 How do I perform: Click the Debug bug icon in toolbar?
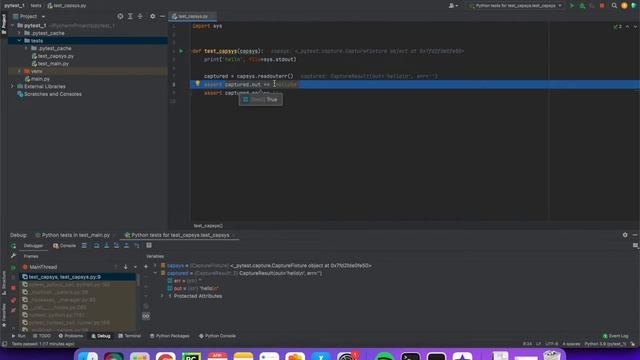(x=582, y=6)
